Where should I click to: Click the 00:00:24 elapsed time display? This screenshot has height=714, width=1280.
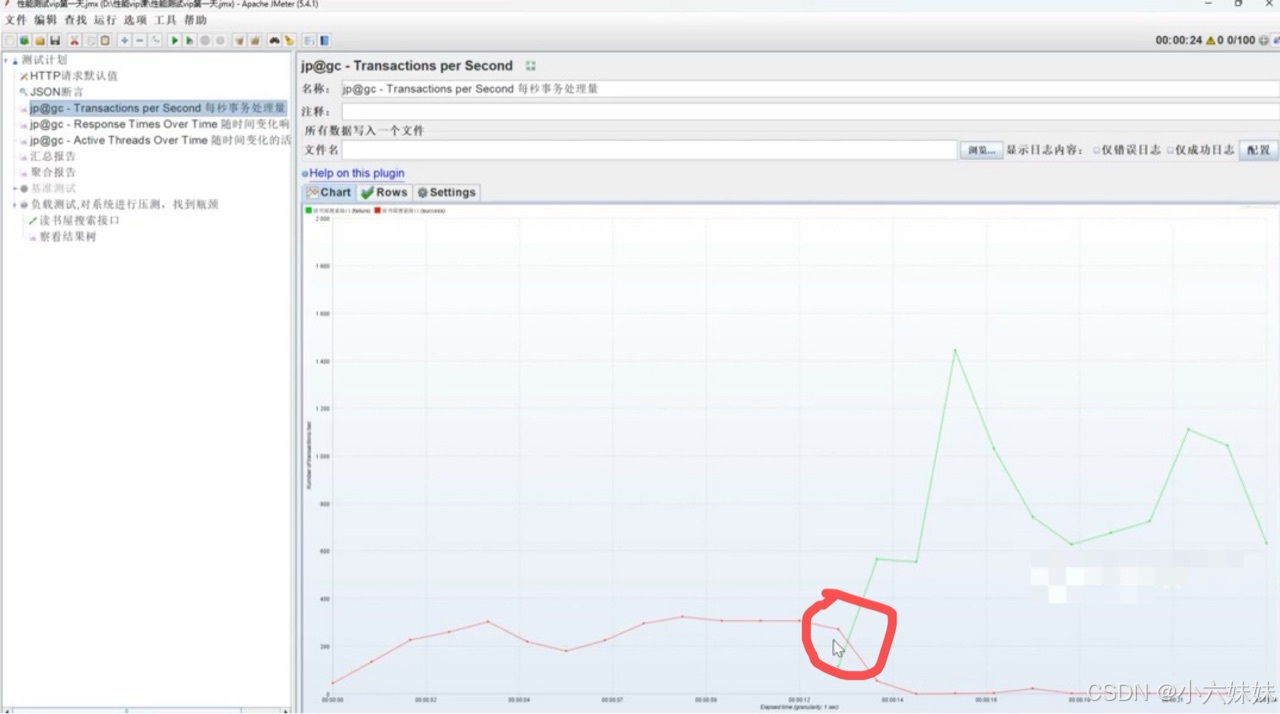click(1178, 40)
